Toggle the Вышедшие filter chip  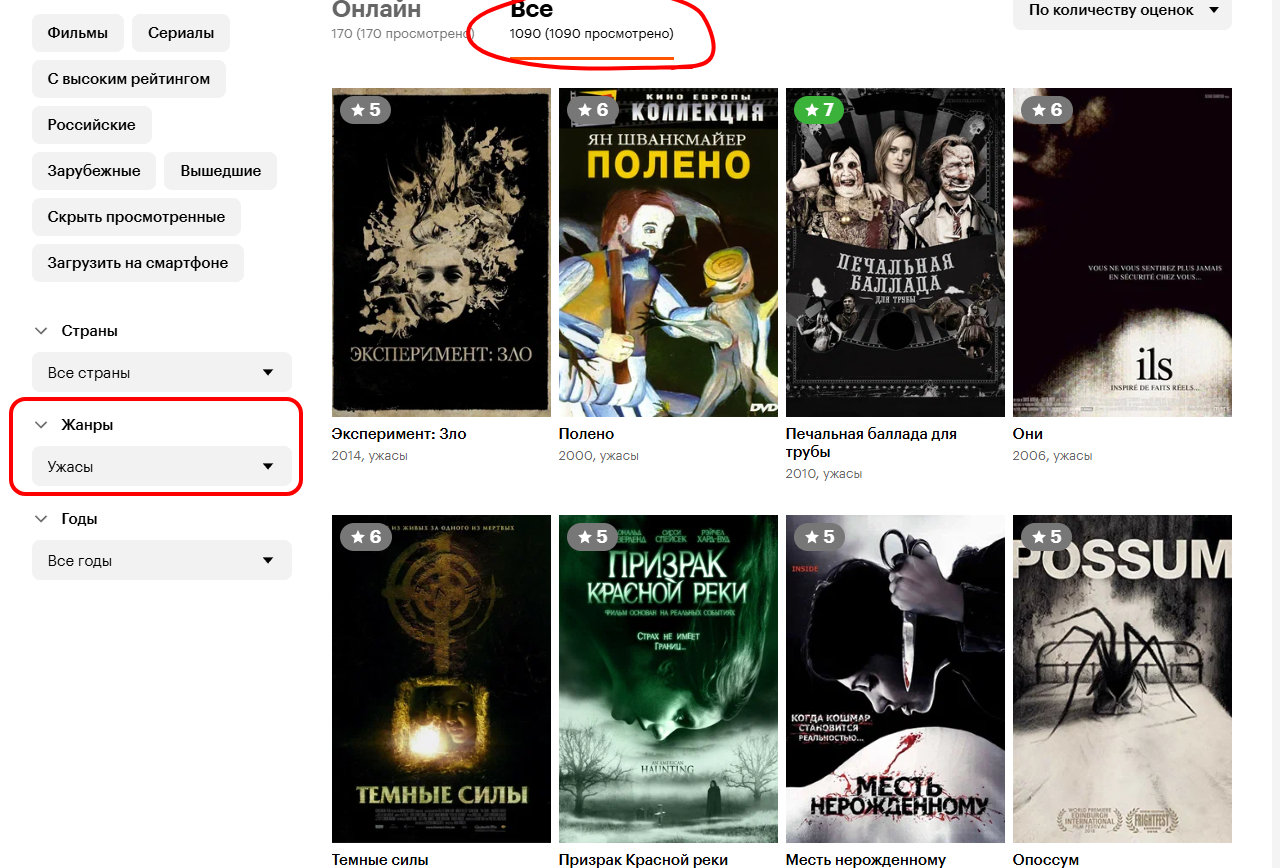(x=221, y=171)
